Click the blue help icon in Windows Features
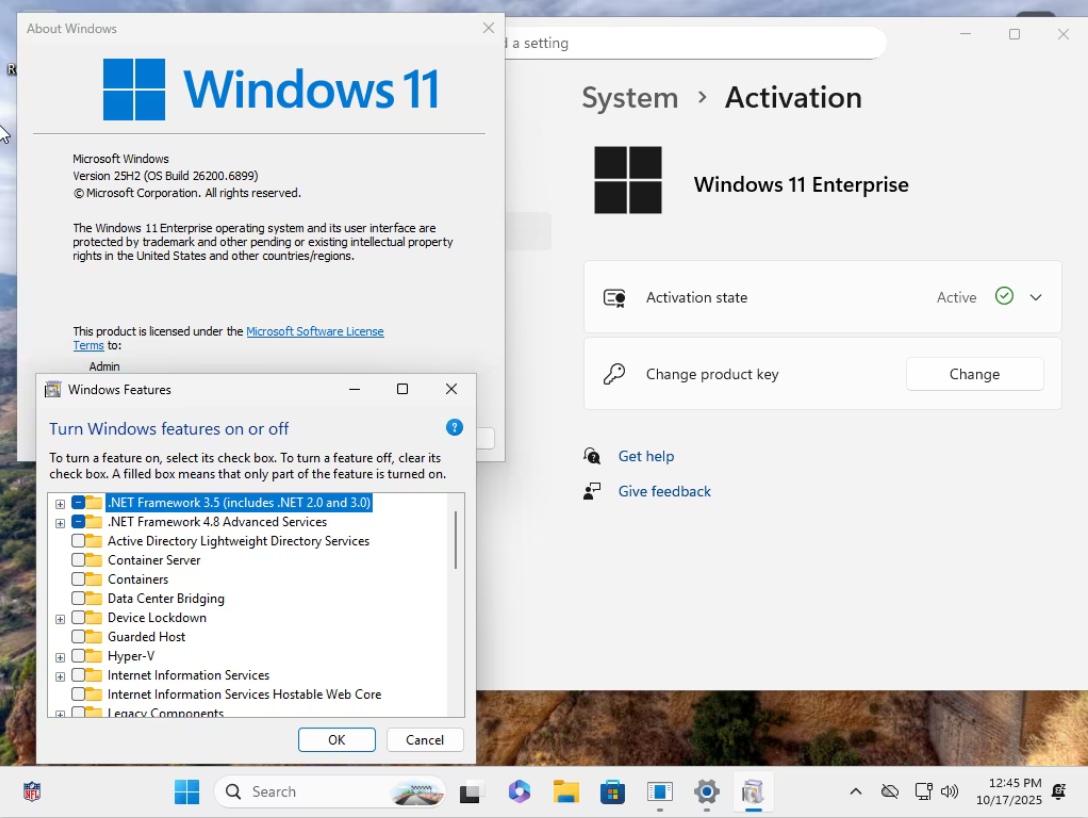Screen dimensions: 1088x818 click(x=454, y=428)
